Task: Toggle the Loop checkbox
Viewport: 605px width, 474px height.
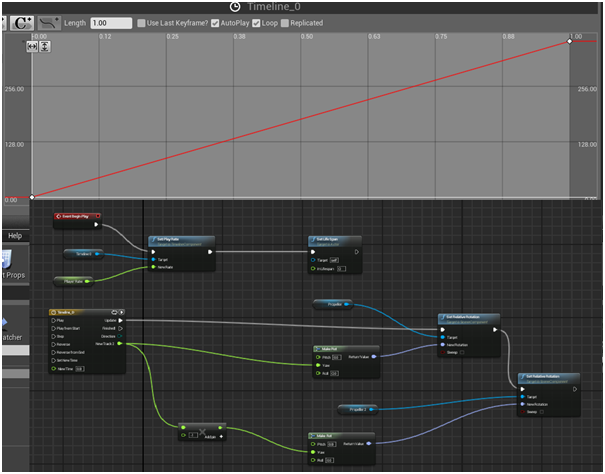Action: 256,23
